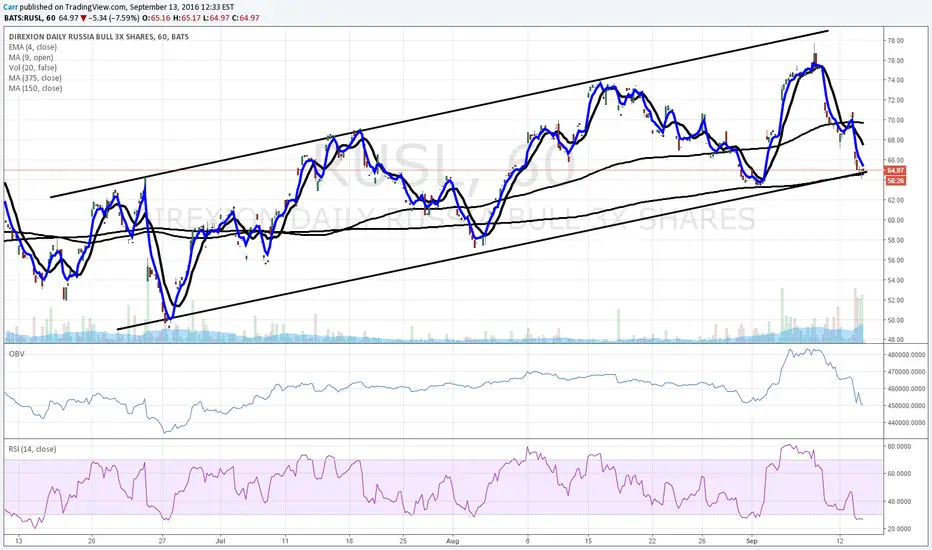Select the "DIREXION DAILY RUSSIA BULL 3X SHARES, 60, BATS" title
Viewport: 932px width, 550px height.
click(99, 37)
